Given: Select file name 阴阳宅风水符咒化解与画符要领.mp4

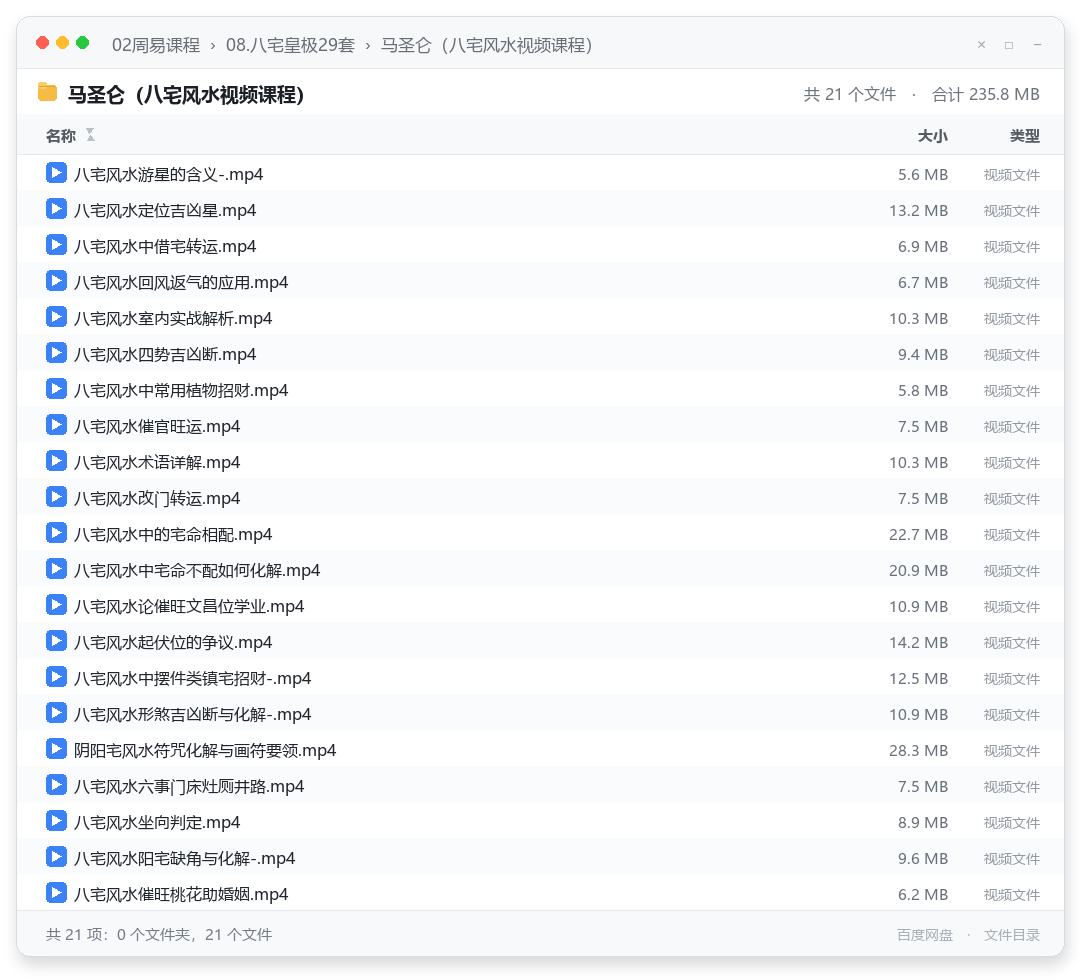Looking at the screenshot, I should pos(205,750).
